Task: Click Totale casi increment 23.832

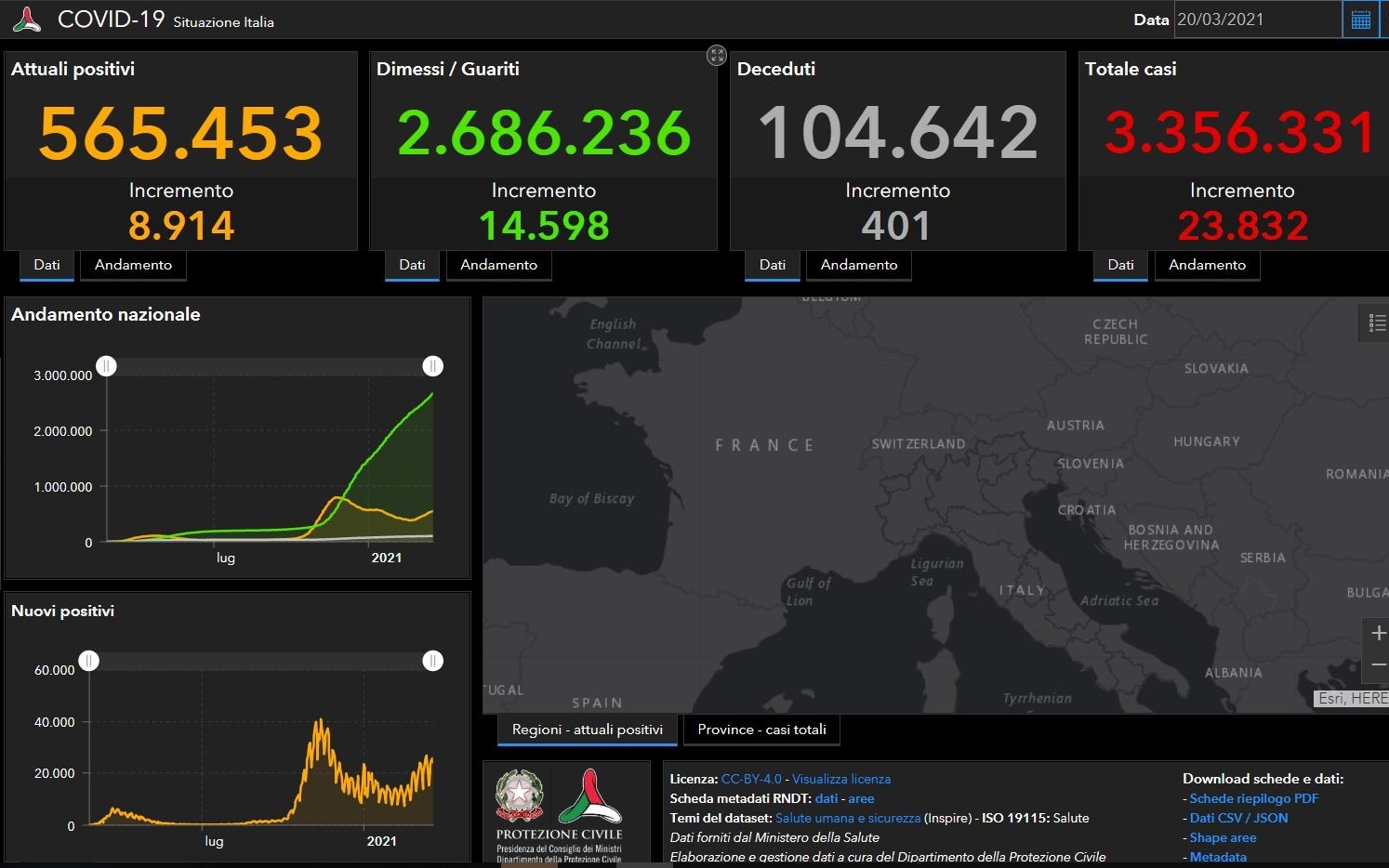Action: 1243,226
